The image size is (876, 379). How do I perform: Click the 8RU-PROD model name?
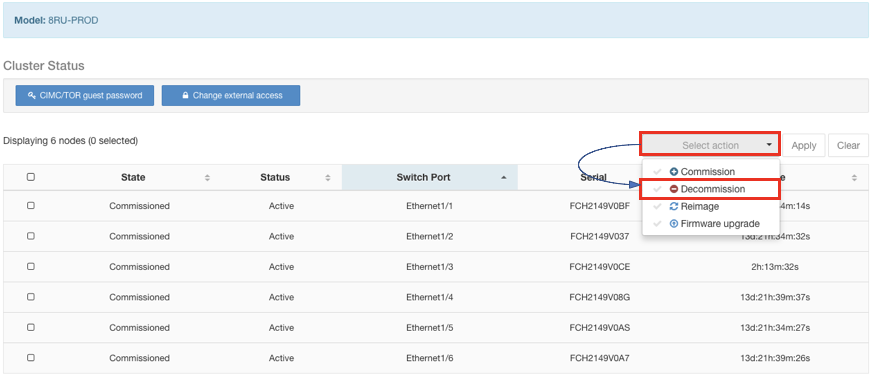[x=74, y=20]
